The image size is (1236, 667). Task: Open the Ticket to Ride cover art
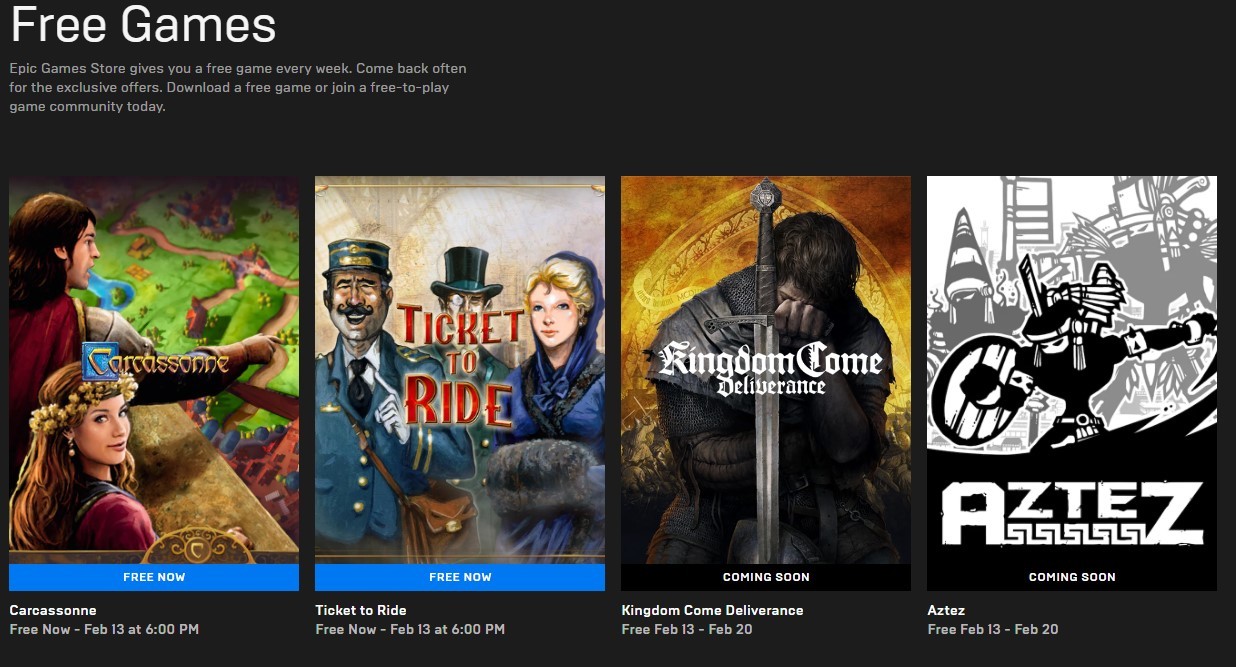click(x=460, y=370)
